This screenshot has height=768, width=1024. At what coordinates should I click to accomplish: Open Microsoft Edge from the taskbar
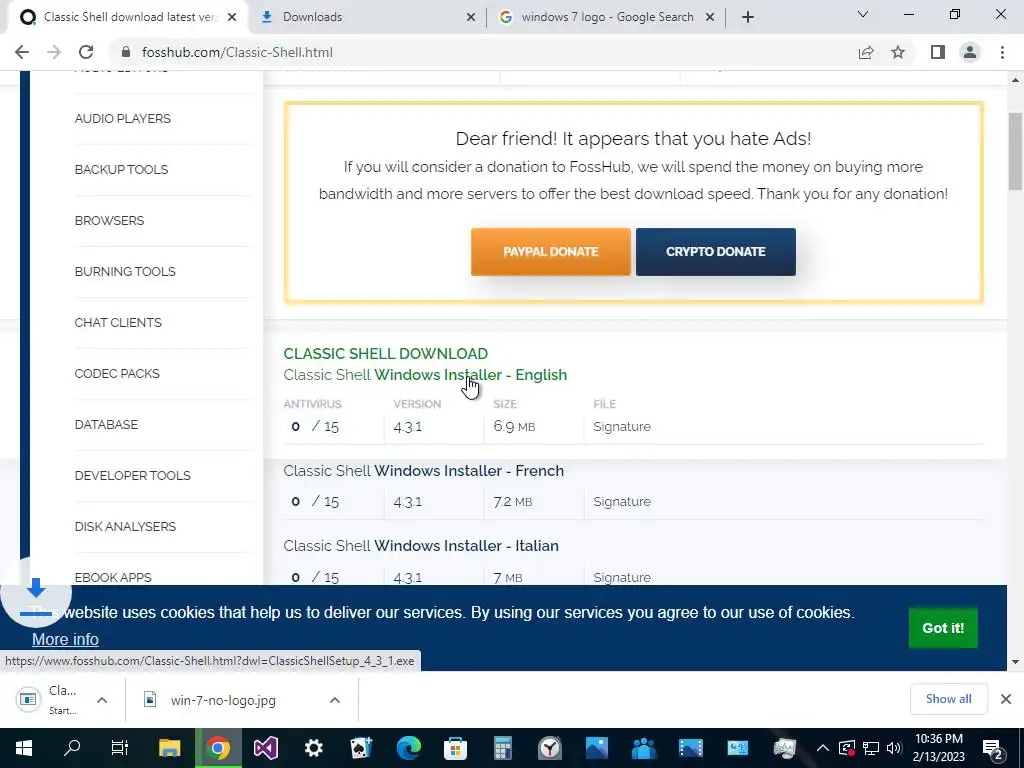pyautogui.click(x=409, y=748)
